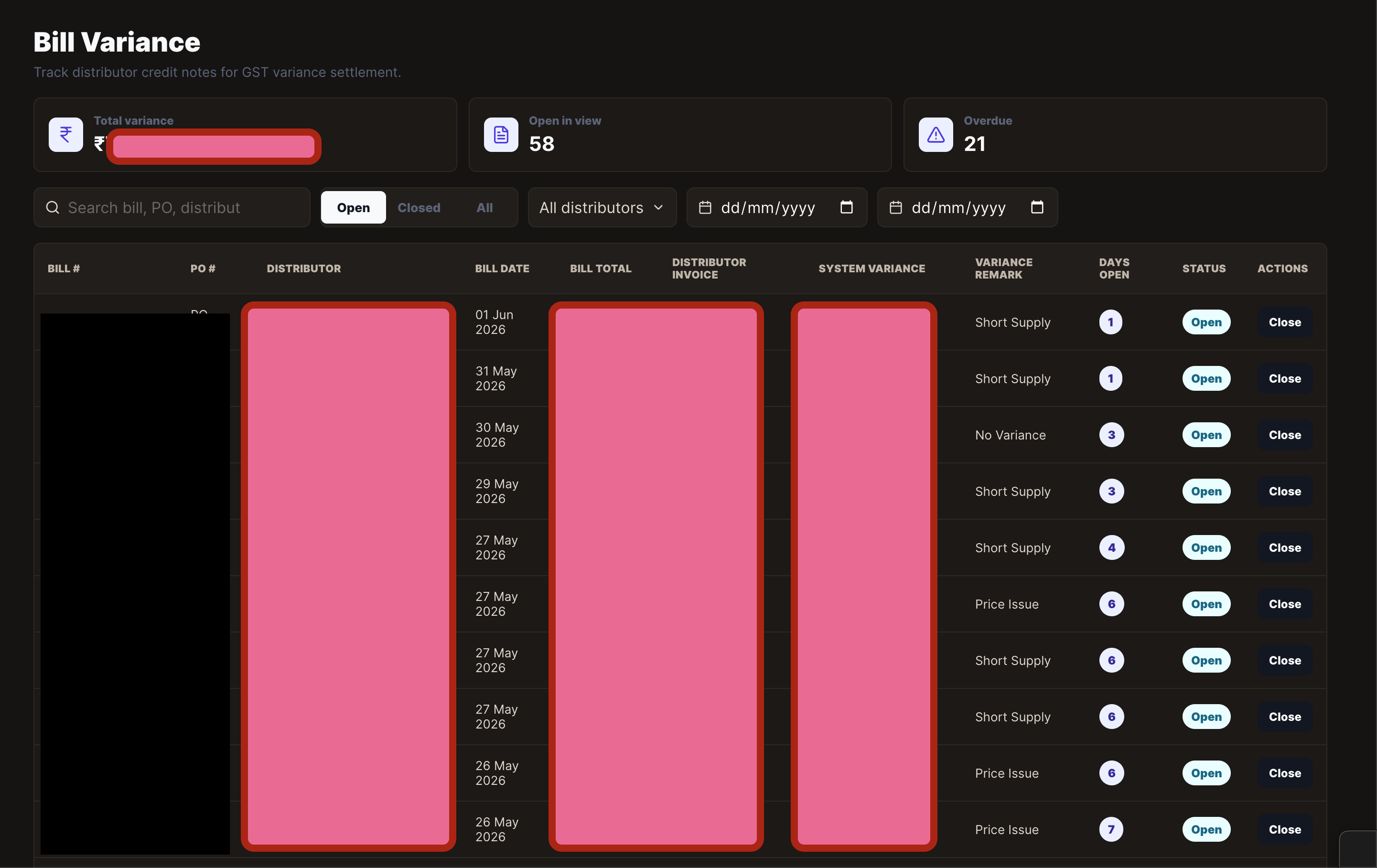The image size is (1377, 868).
Task: Switch to the Closed filter tab
Action: 419,207
